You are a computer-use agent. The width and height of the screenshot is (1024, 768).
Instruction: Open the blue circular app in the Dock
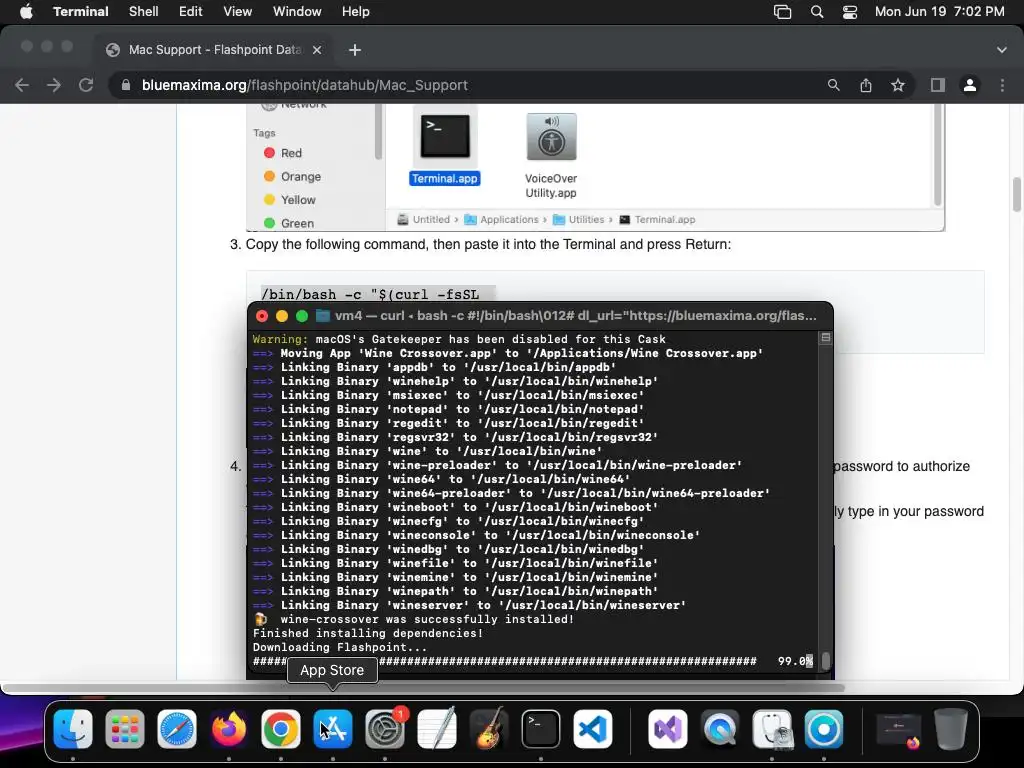point(824,729)
